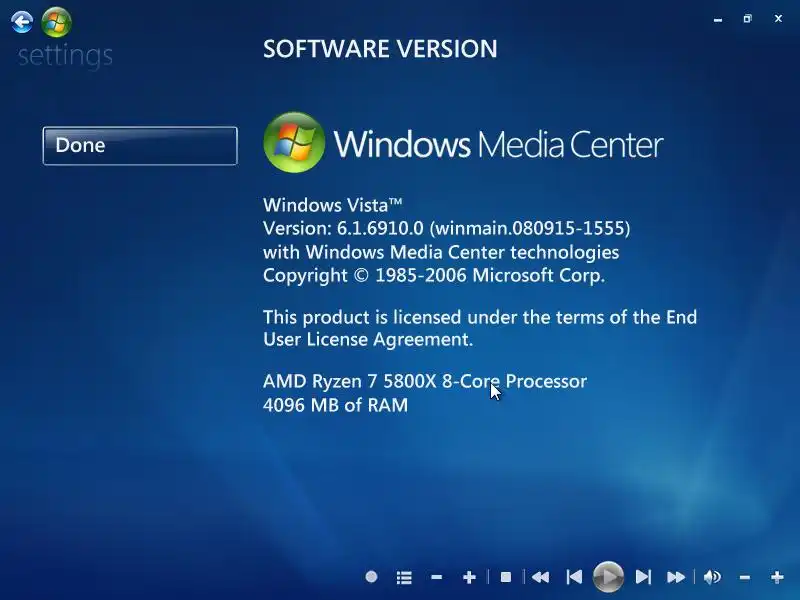Click 'with Windows Media Center technologies' line
Screen dimensions: 800x600
point(441,252)
